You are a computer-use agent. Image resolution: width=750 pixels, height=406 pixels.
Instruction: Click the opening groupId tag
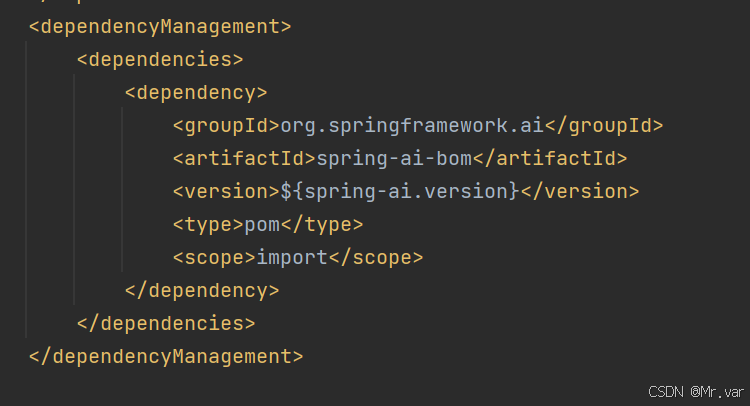point(226,126)
